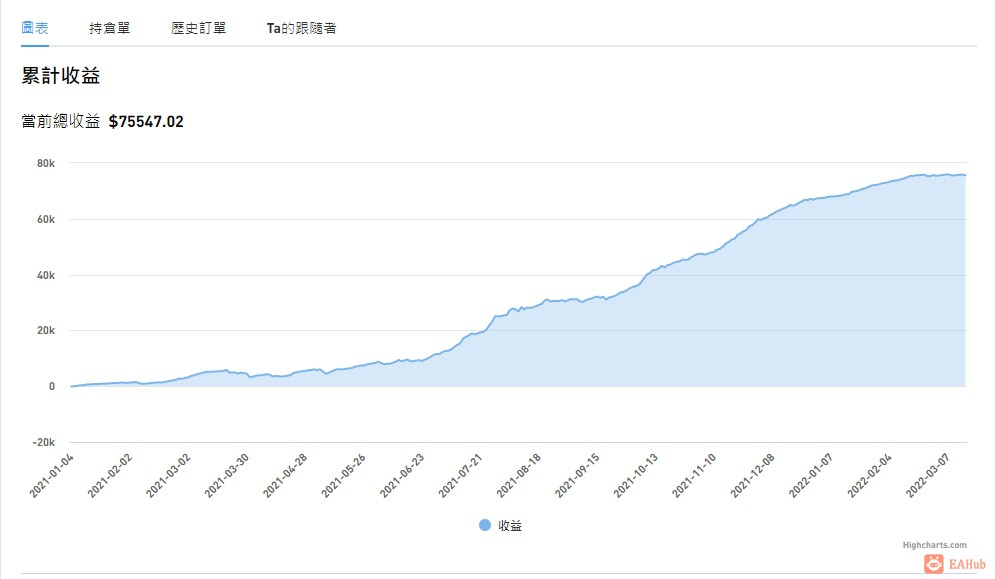Click the 2021-10-13 date axis label

635,476
